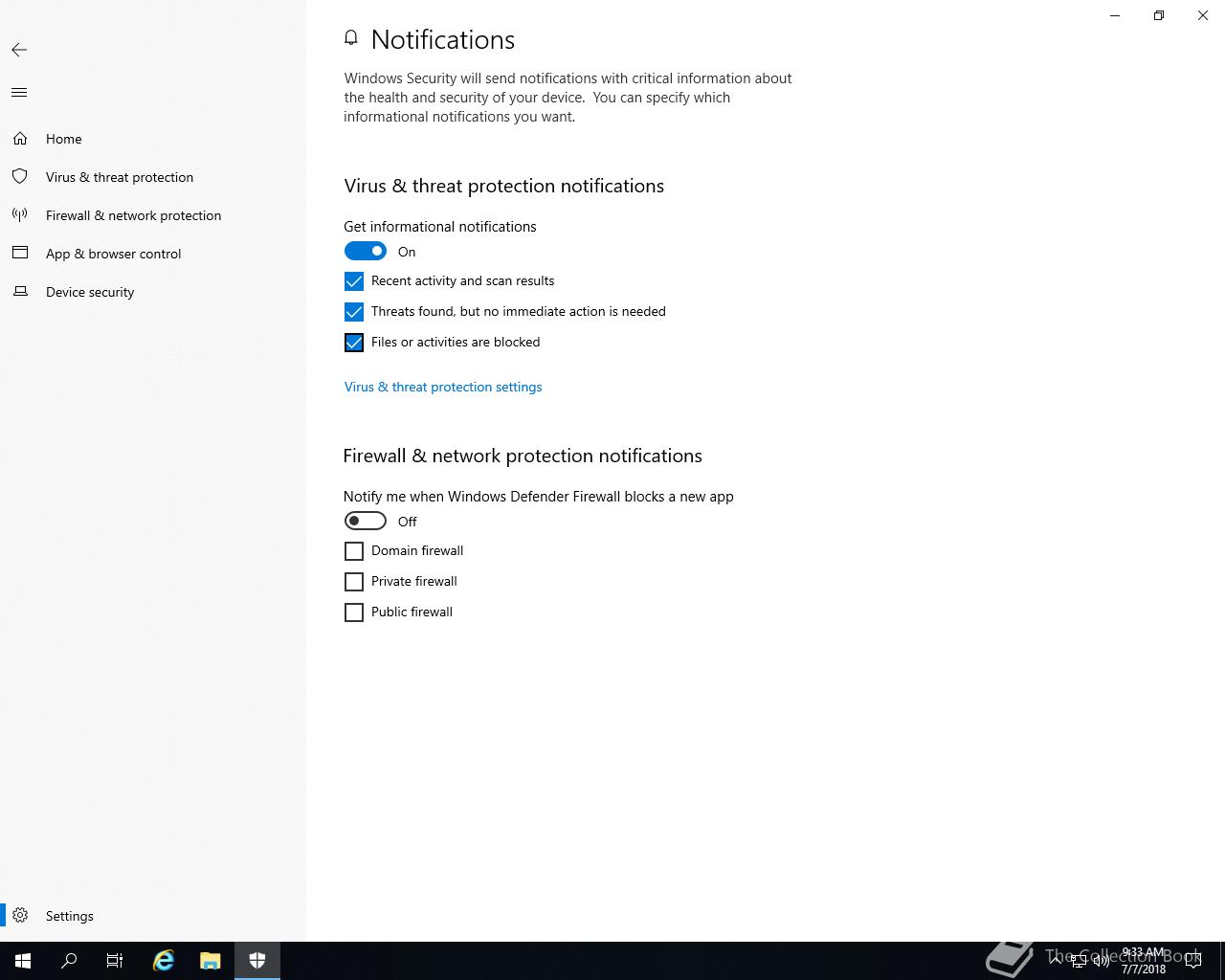Image resolution: width=1225 pixels, height=980 pixels.
Task: Open the Action Center notification icon
Action: [x=1193, y=961]
